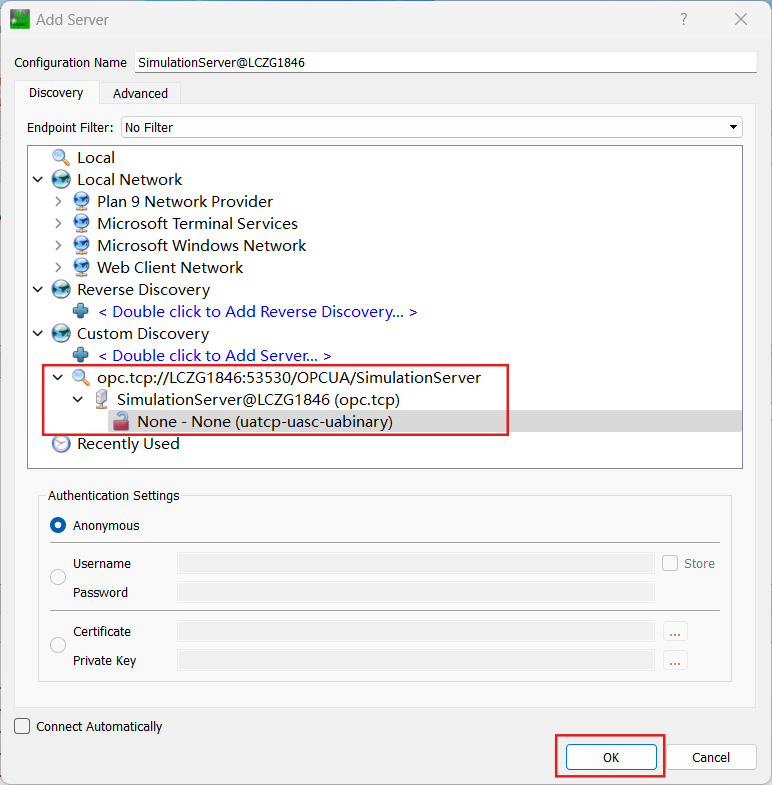Select Username and Password authentication
This screenshot has height=785, width=772.
[58, 577]
